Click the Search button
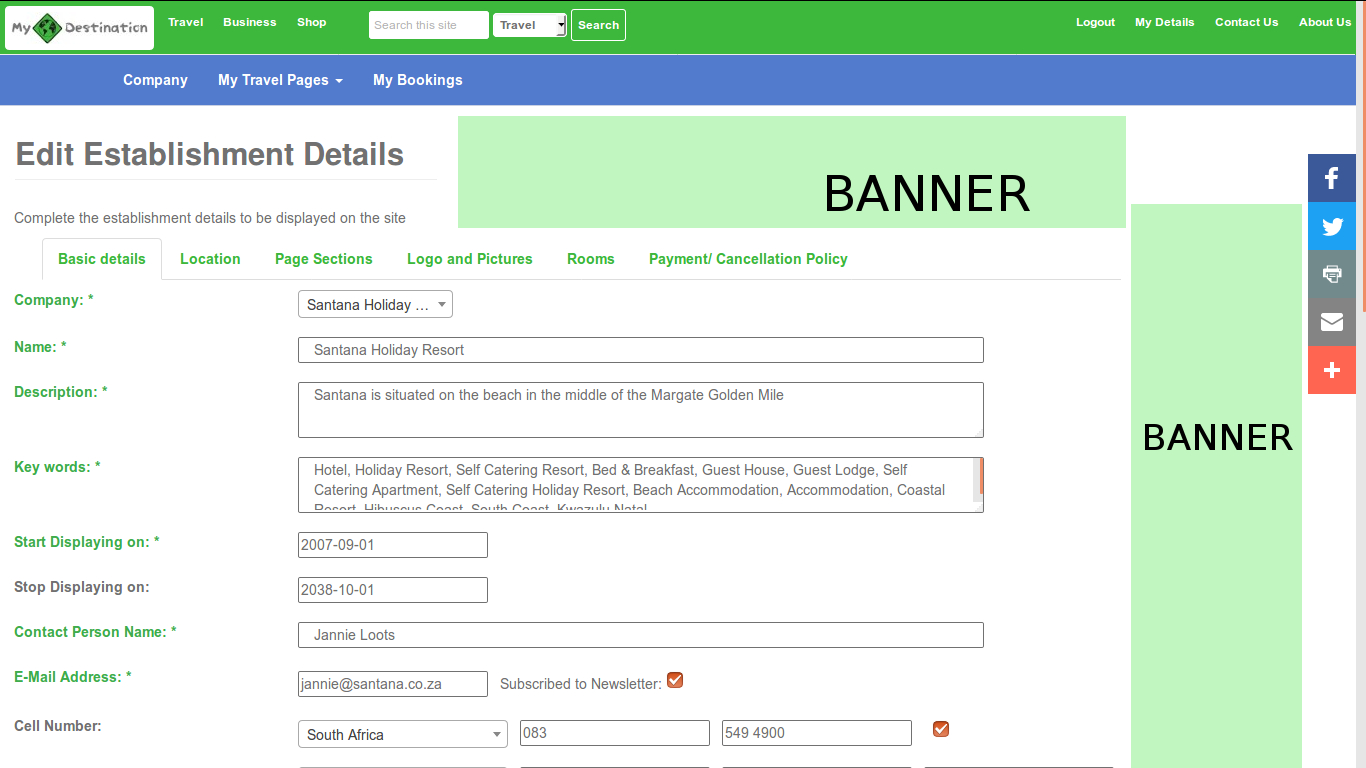The height and width of the screenshot is (768, 1366). tap(598, 25)
